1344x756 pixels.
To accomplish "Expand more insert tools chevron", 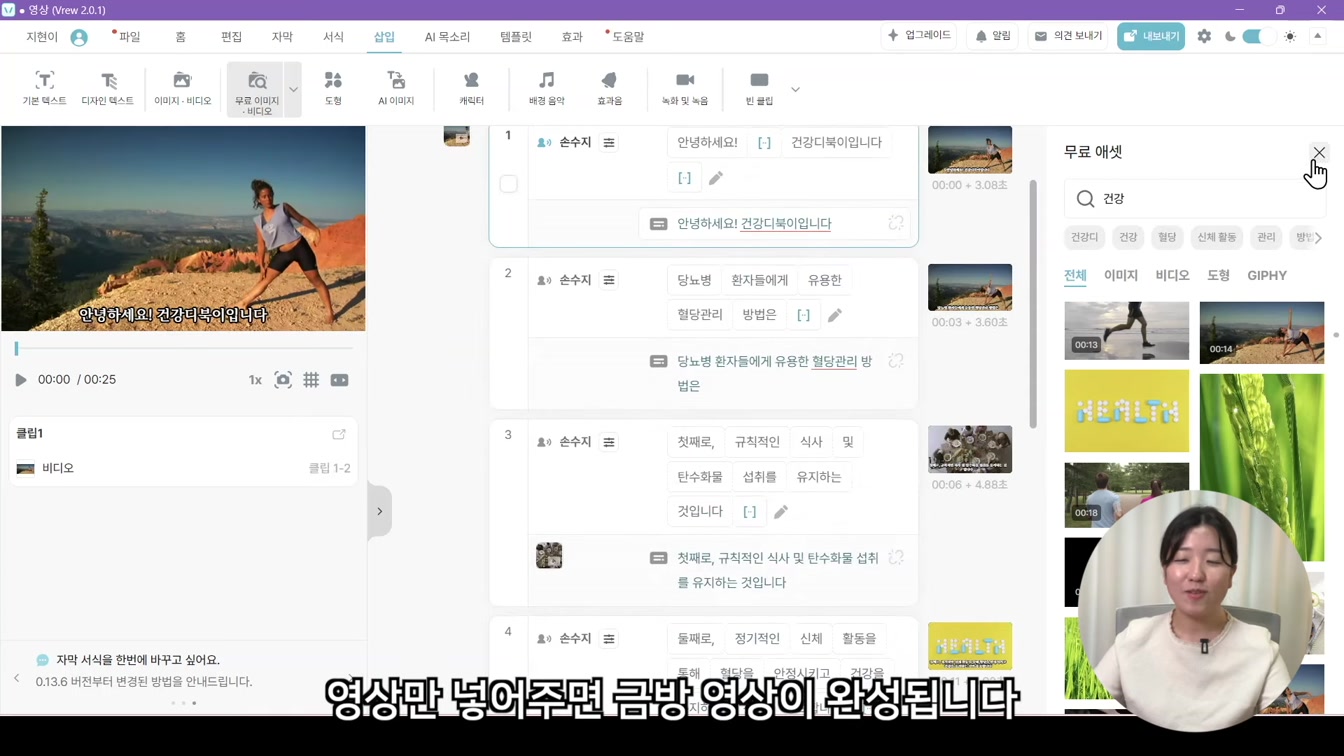I will (795, 90).
